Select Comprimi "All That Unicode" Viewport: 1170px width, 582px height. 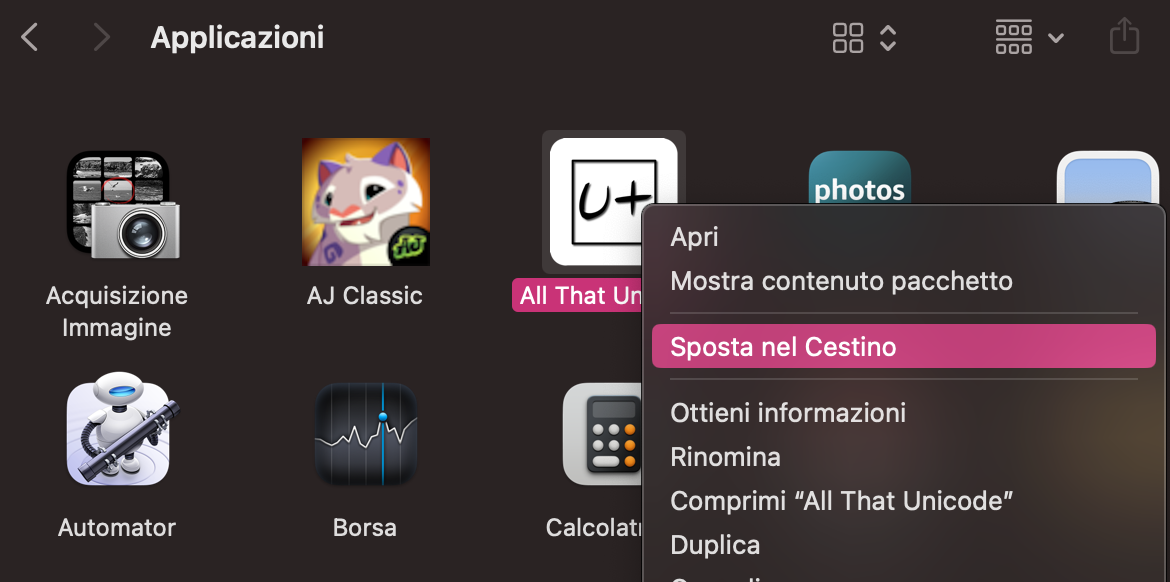[x=841, y=500]
